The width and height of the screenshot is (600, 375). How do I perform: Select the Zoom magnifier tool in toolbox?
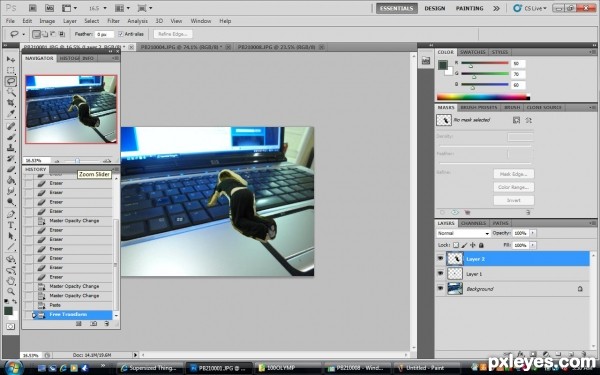(x=11, y=292)
